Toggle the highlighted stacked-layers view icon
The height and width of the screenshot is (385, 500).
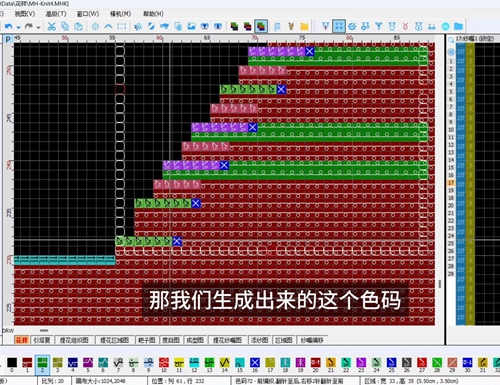[261, 26]
